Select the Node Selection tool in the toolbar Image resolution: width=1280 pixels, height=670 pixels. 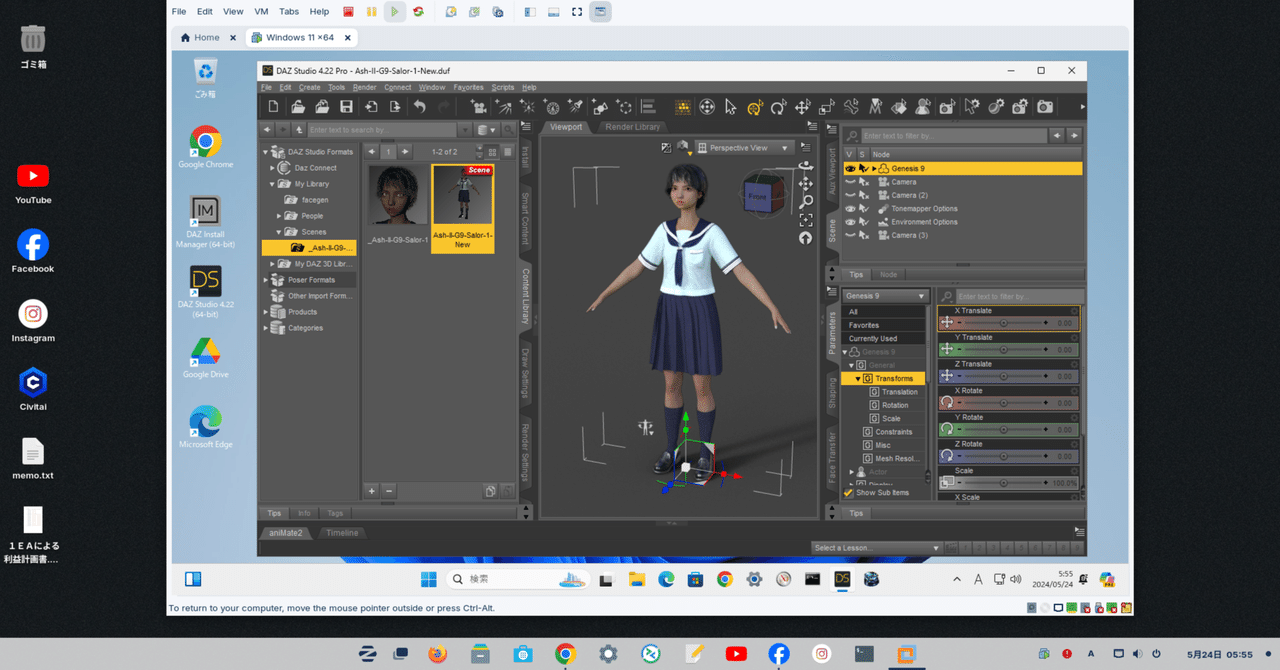coord(731,106)
